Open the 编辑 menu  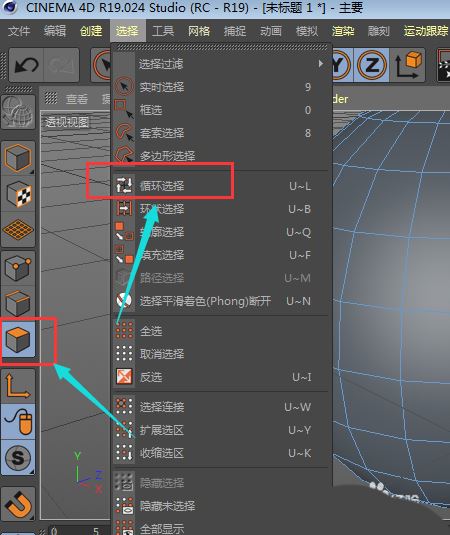click(x=55, y=31)
